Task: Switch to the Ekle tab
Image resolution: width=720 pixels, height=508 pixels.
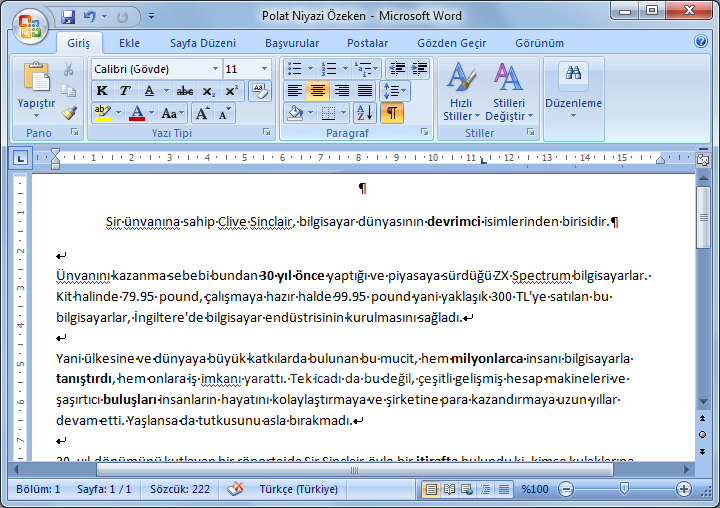Action: (x=129, y=43)
